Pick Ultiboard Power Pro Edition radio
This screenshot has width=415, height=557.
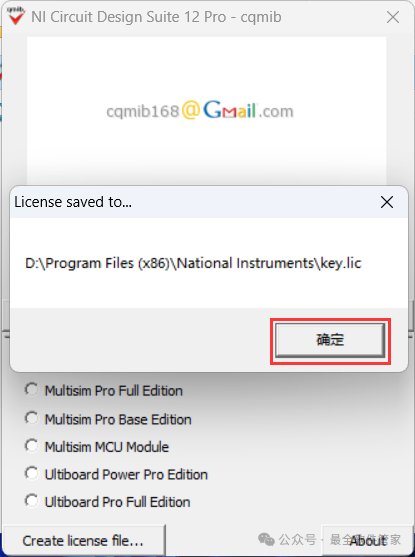(x=116, y=474)
